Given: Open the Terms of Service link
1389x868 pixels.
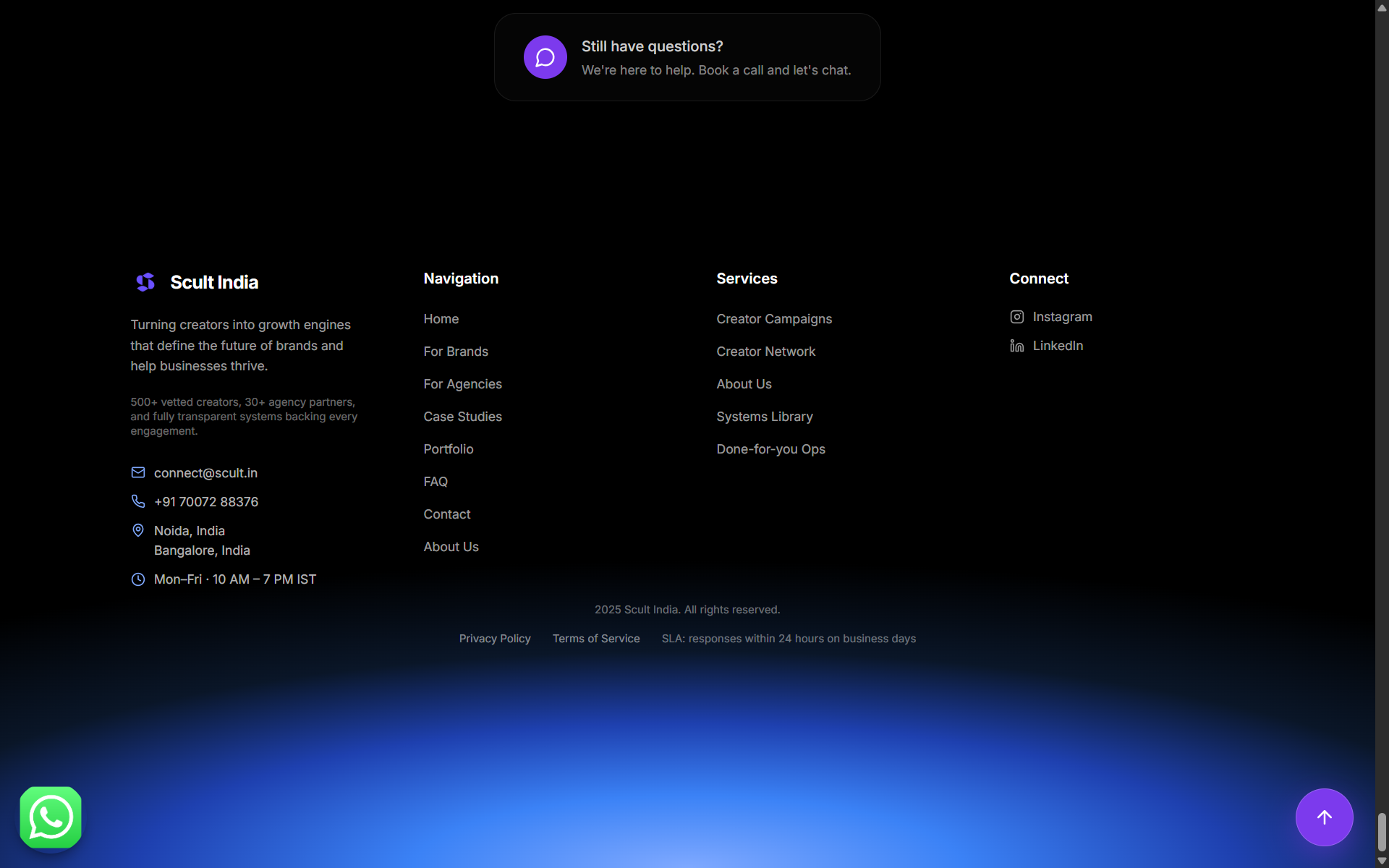Looking at the screenshot, I should (x=596, y=639).
